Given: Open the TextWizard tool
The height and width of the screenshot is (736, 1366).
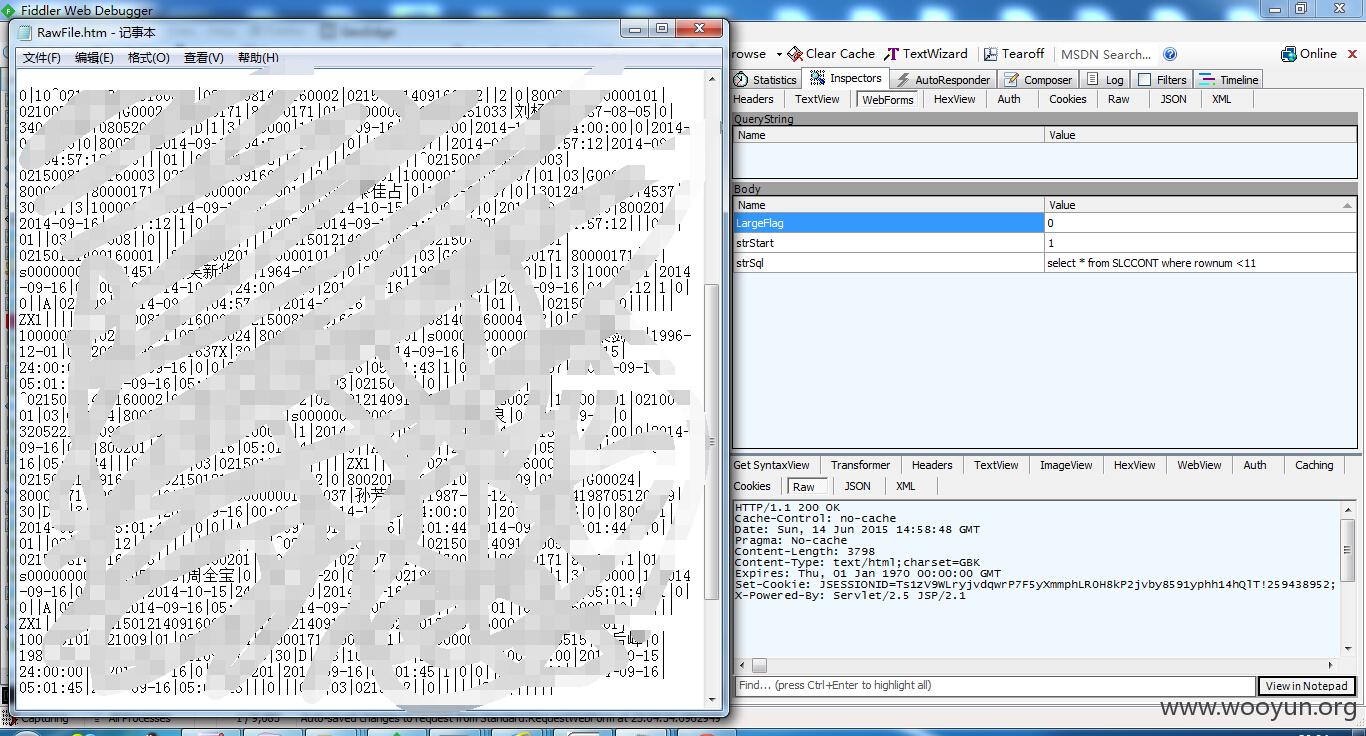Looking at the screenshot, I should click(x=927, y=54).
